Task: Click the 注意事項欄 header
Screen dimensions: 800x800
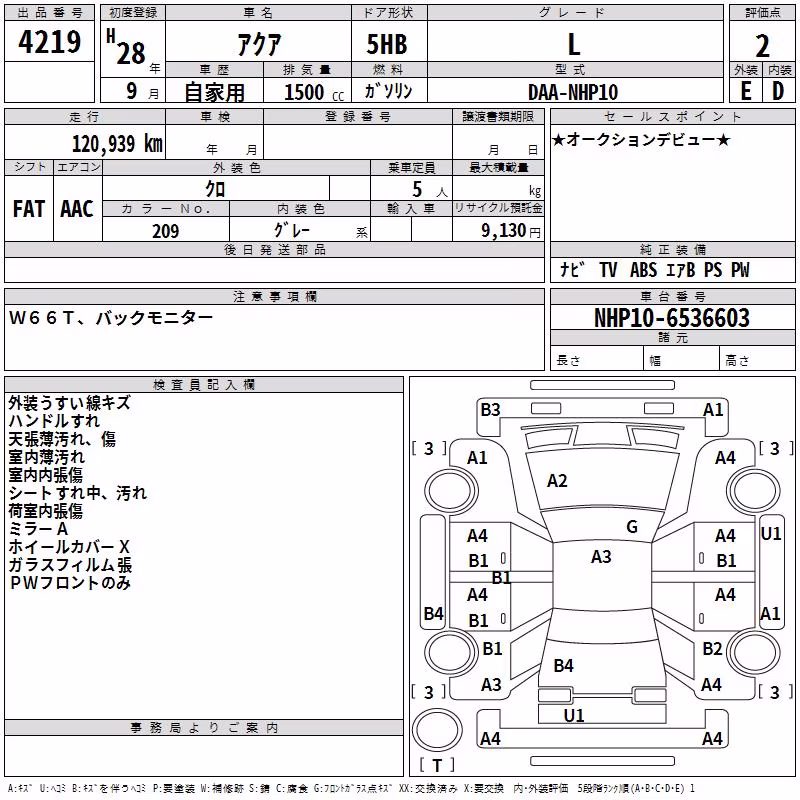Action: coord(274,296)
